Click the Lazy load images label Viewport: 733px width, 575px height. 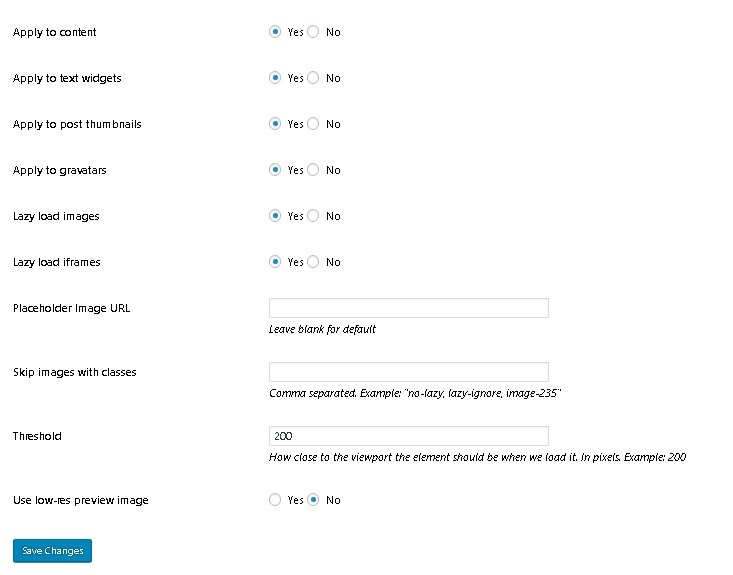pyautogui.click(x=56, y=216)
